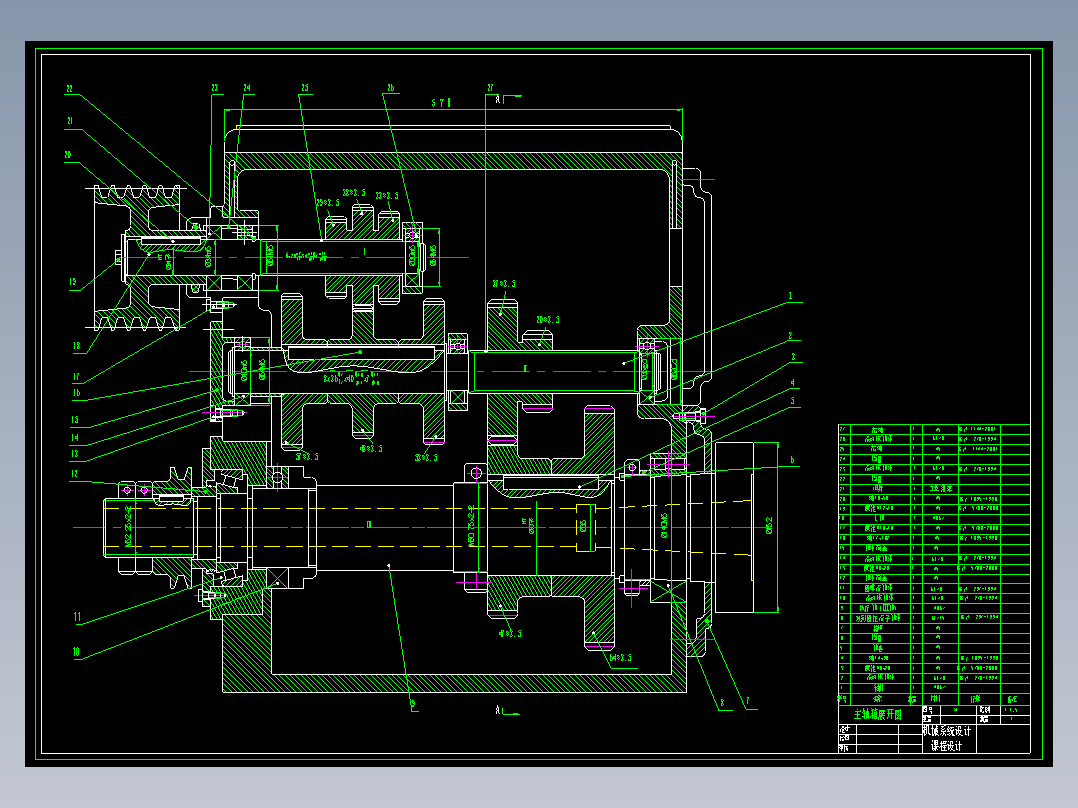1078x808 pixels.
Task: Select part callout number 18
Action: pos(76,346)
